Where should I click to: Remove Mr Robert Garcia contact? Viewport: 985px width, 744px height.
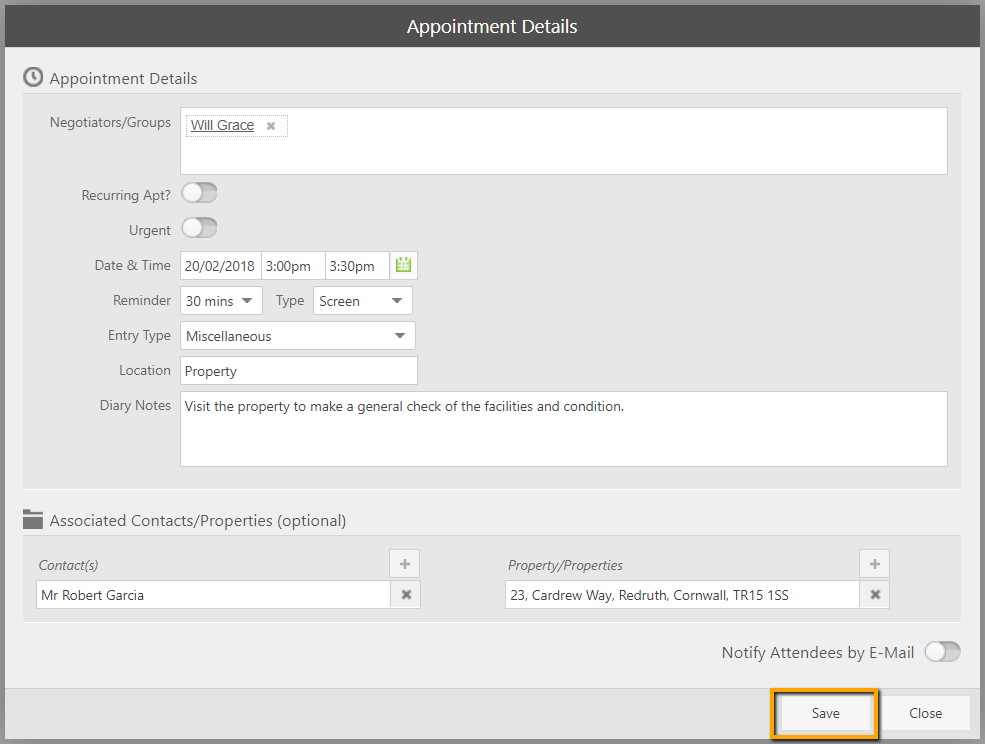click(406, 595)
